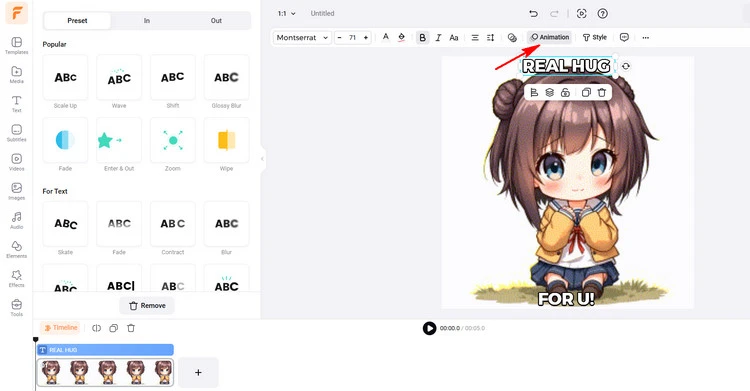Apply the Scale Up animation preset

coord(65,77)
